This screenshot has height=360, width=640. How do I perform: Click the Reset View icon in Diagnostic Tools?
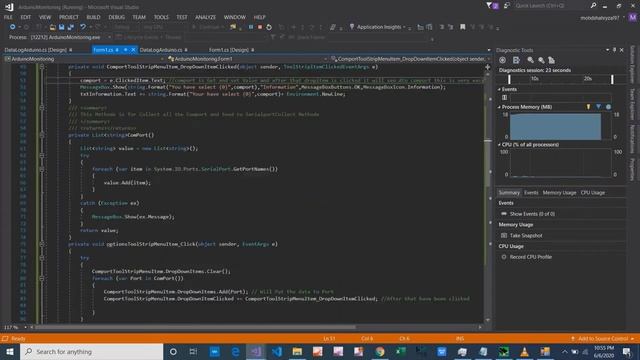coord(551,60)
